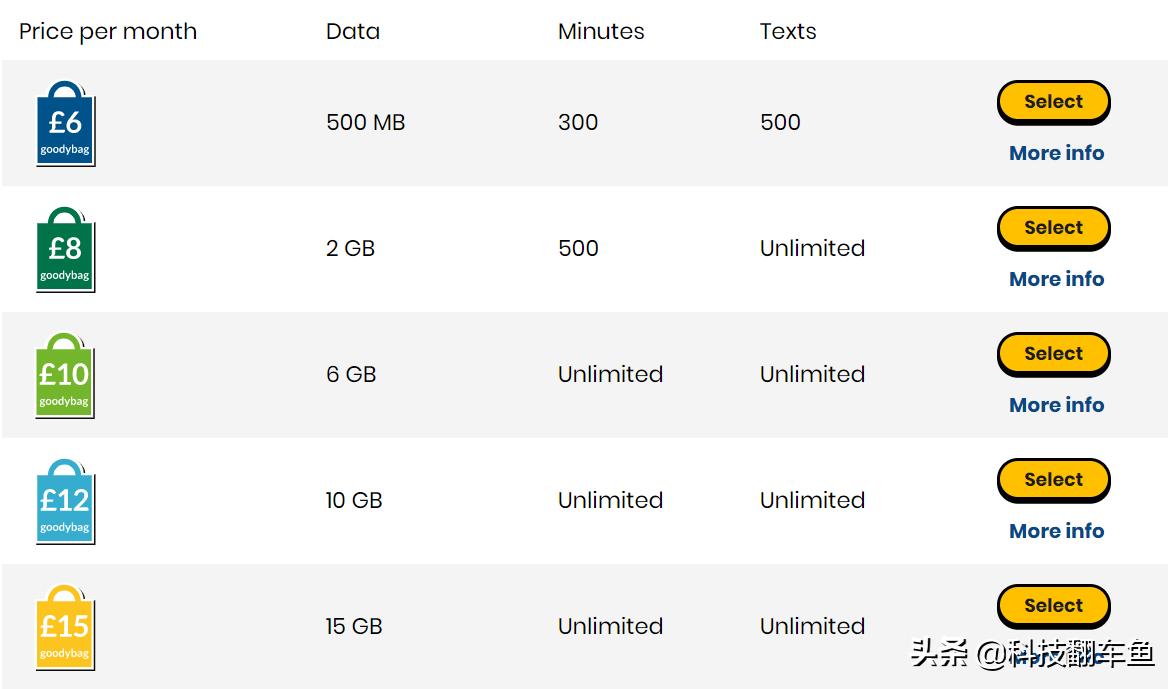Click the light blue £12 goodybag icon
Viewport: 1176px width, 689px height.
pyautogui.click(x=65, y=503)
